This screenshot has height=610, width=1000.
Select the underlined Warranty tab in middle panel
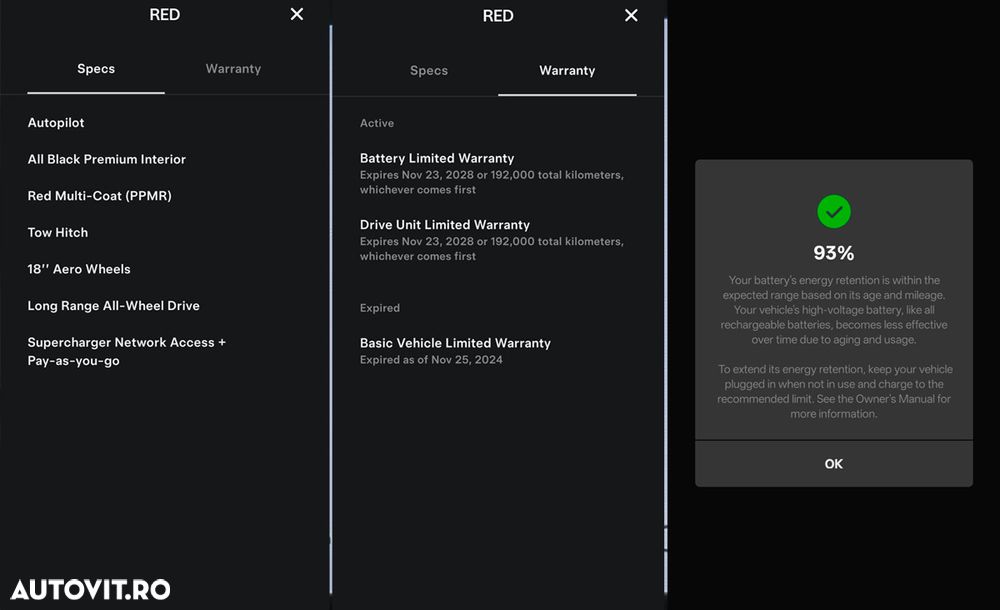point(567,71)
